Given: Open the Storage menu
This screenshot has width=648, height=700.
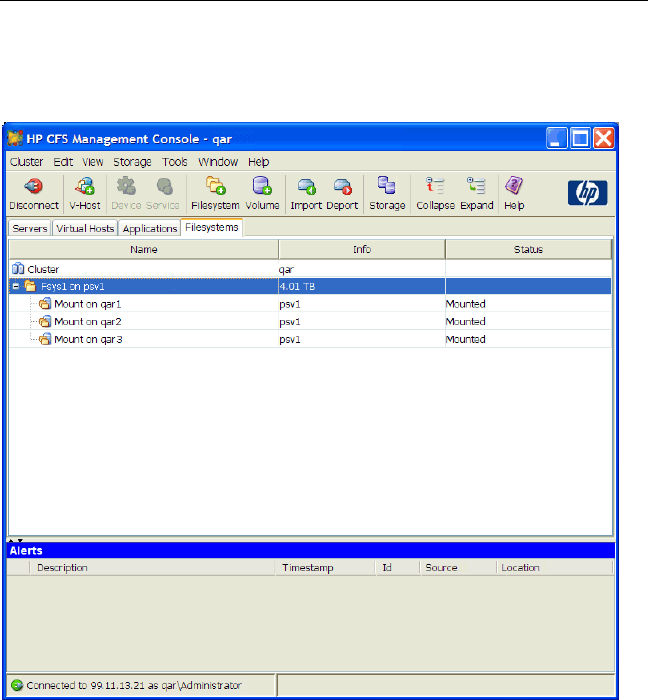Looking at the screenshot, I should 132,162.
